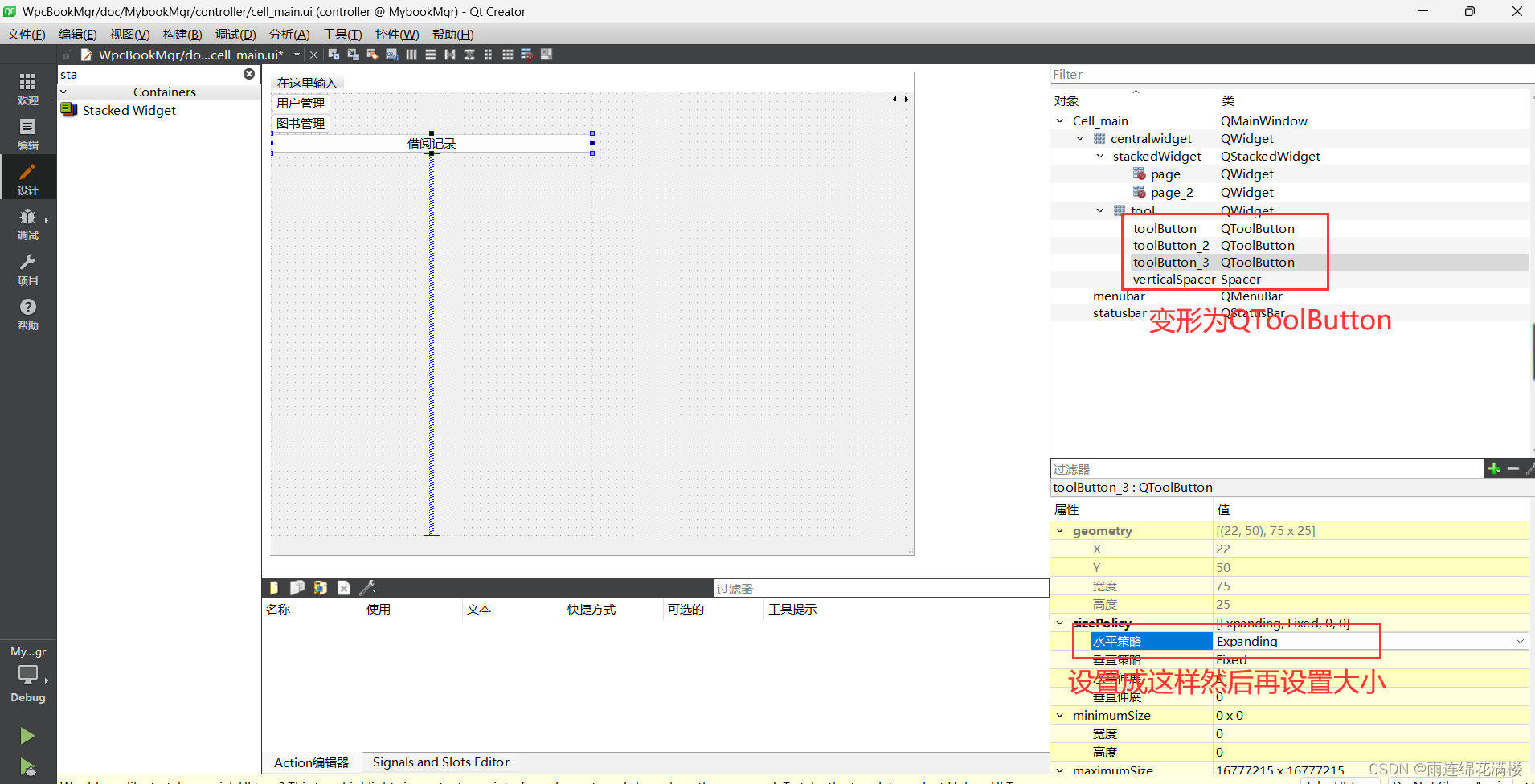Apply Lay Out Vertically in Splitter
Viewport: 1535px width, 784px height.
tap(469, 55)
